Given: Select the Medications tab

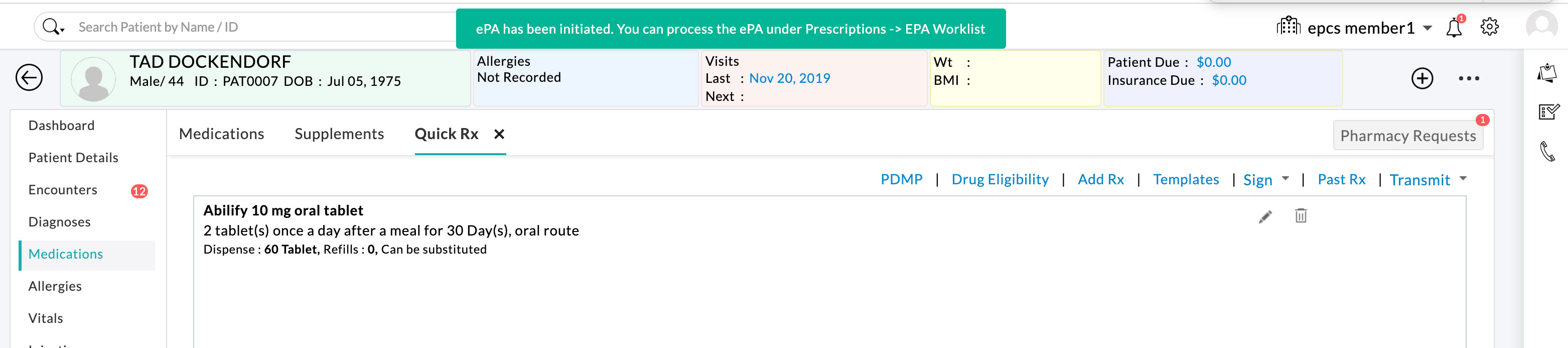Looking at the screenshot, I should coord(222,134).
